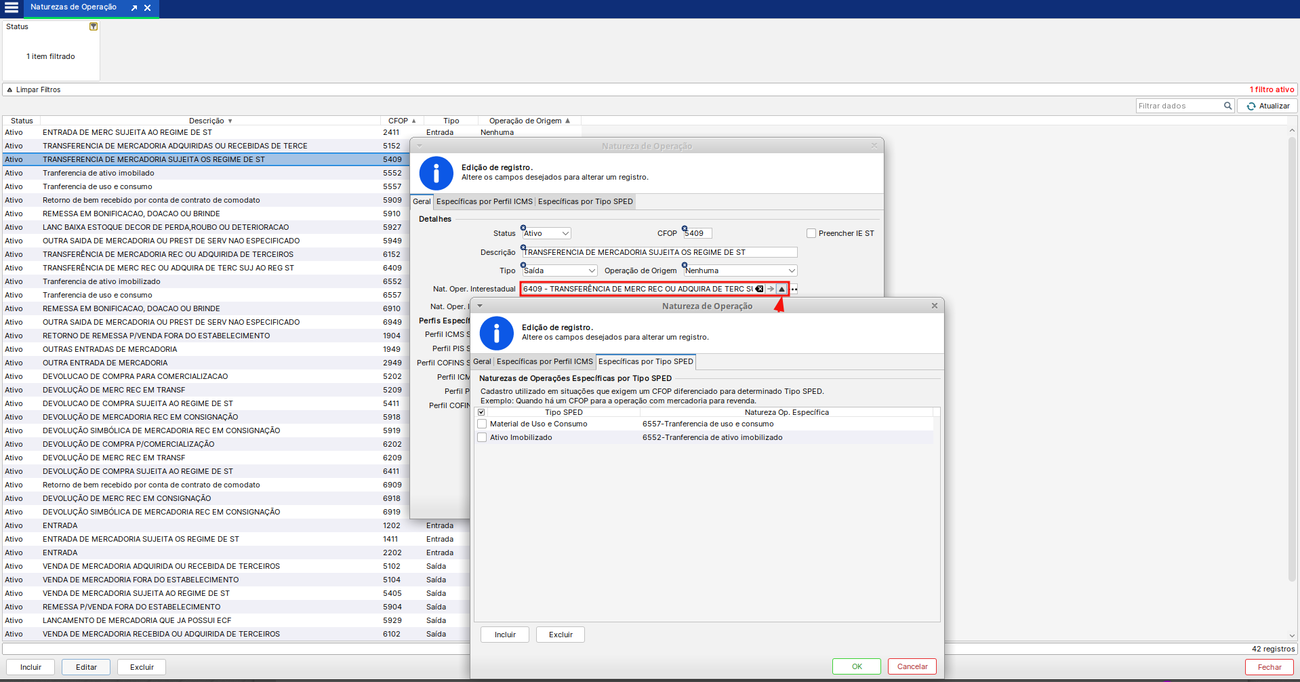1300x682 pixels.
Task: Check the Ativo Imobilizado row checkbox
Action: 482,437
